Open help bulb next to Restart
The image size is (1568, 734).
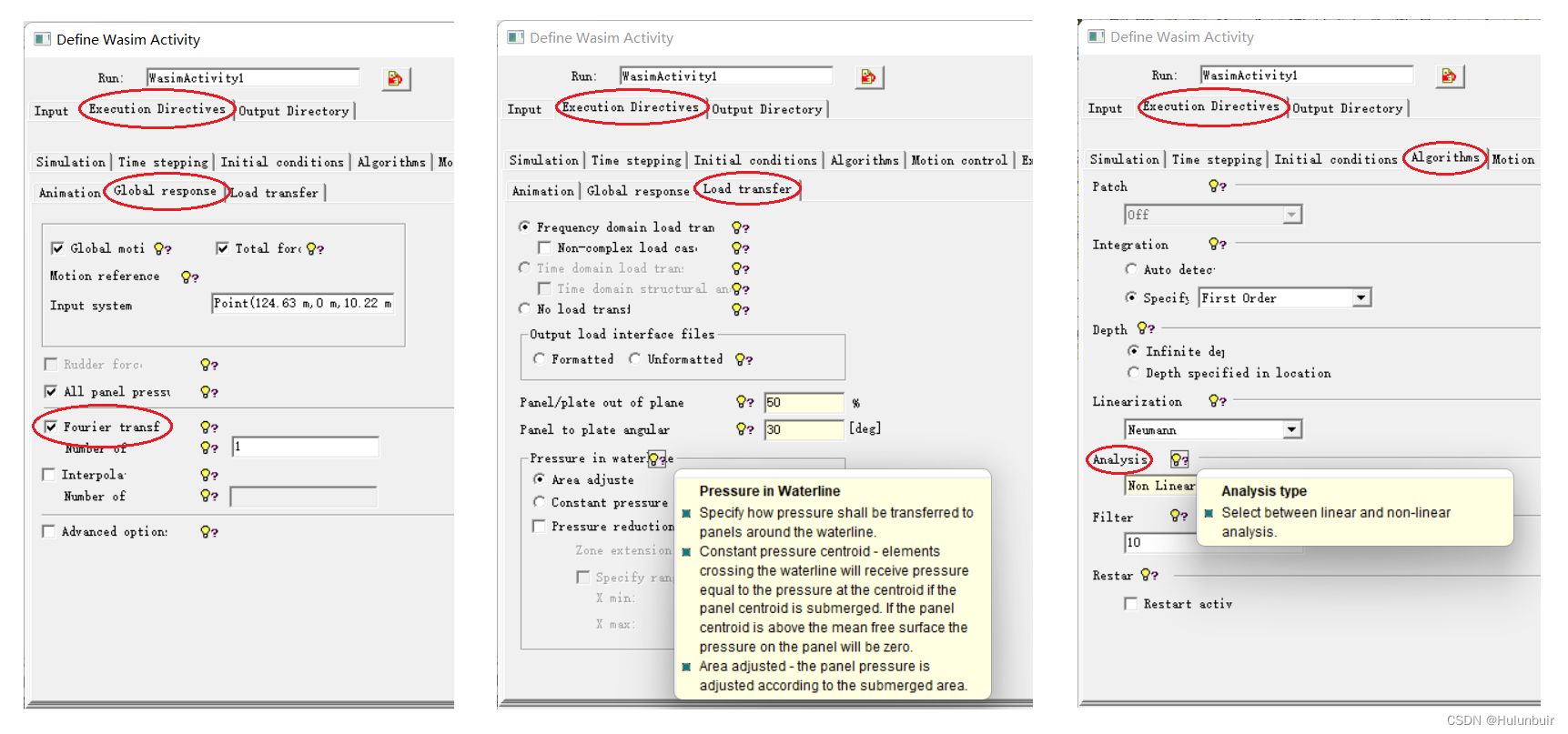pyautogui.click(x=1149, y=575)
